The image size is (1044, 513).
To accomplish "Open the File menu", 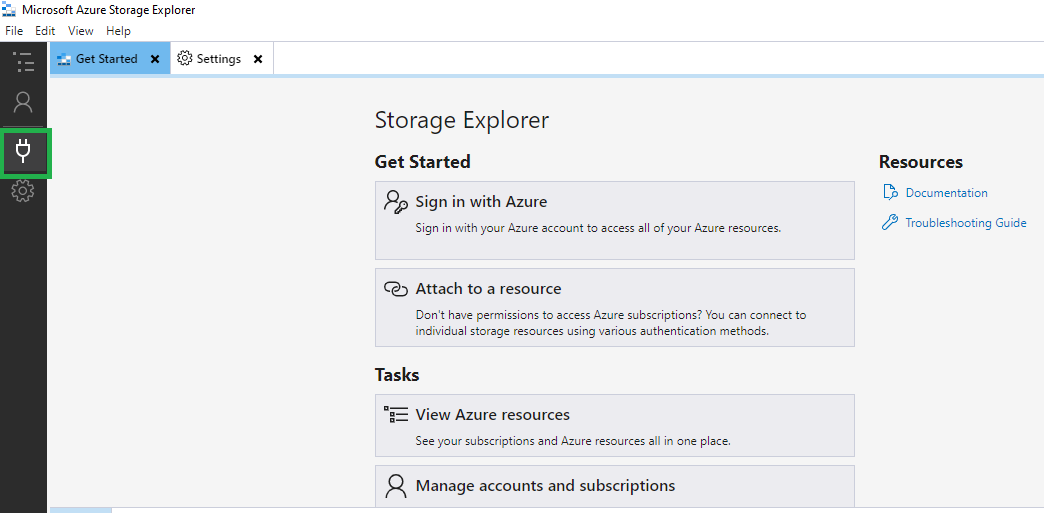I will pos(14,31).
